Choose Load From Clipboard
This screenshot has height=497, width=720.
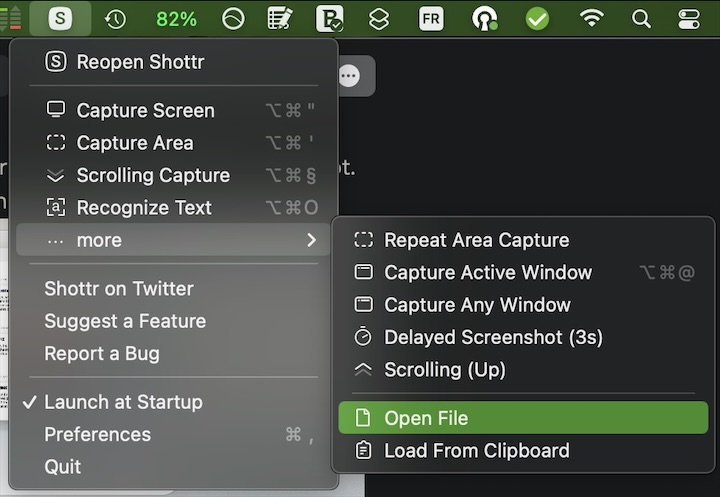click(476, 450)
